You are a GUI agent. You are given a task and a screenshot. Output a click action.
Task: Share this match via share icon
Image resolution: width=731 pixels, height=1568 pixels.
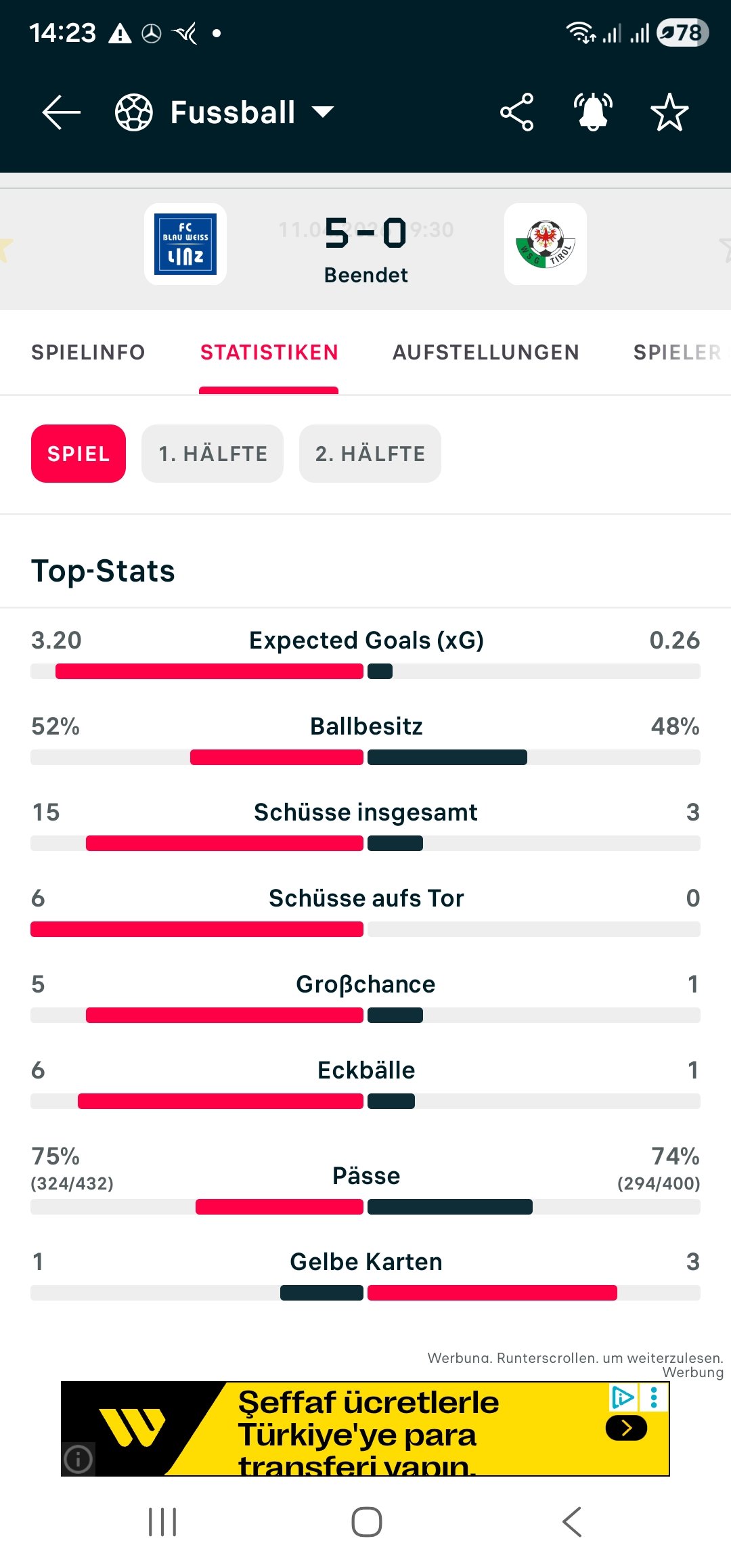(517, 112)
